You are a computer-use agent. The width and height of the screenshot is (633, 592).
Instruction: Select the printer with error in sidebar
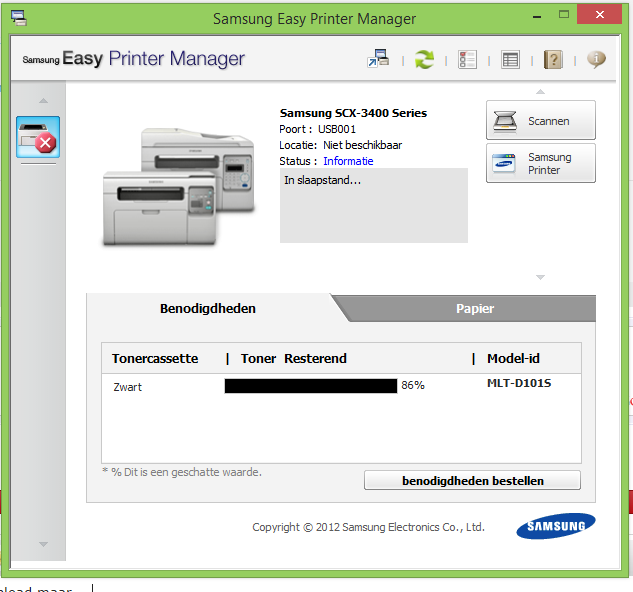(38, 137)
